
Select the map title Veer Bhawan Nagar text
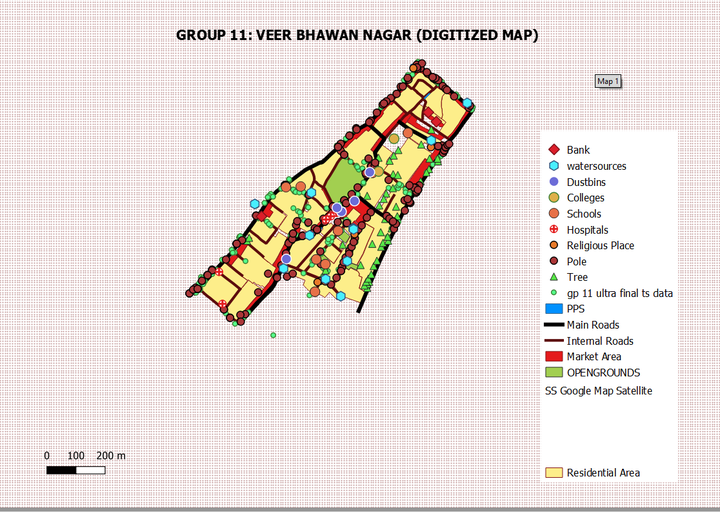pyautogui.click(x=357, y=35)
